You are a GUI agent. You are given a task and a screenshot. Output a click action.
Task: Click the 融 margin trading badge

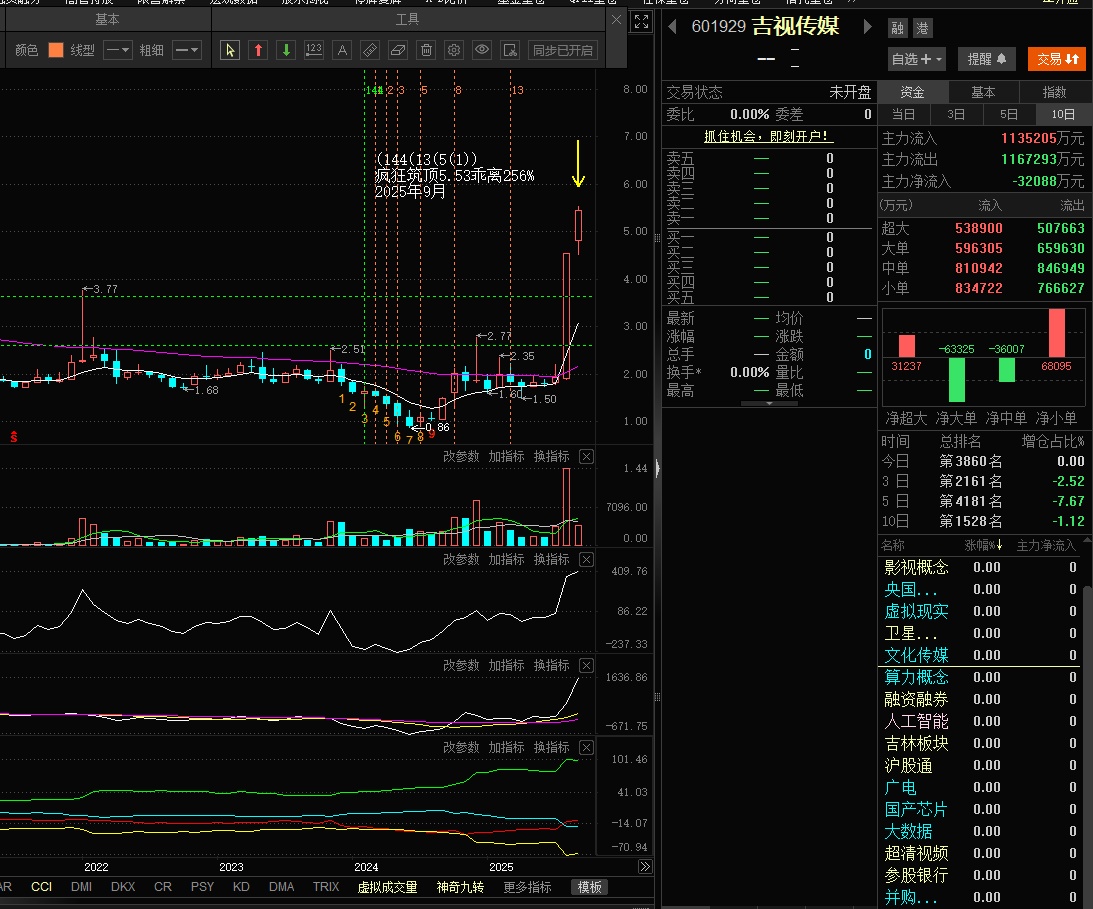tap(898, 28)
